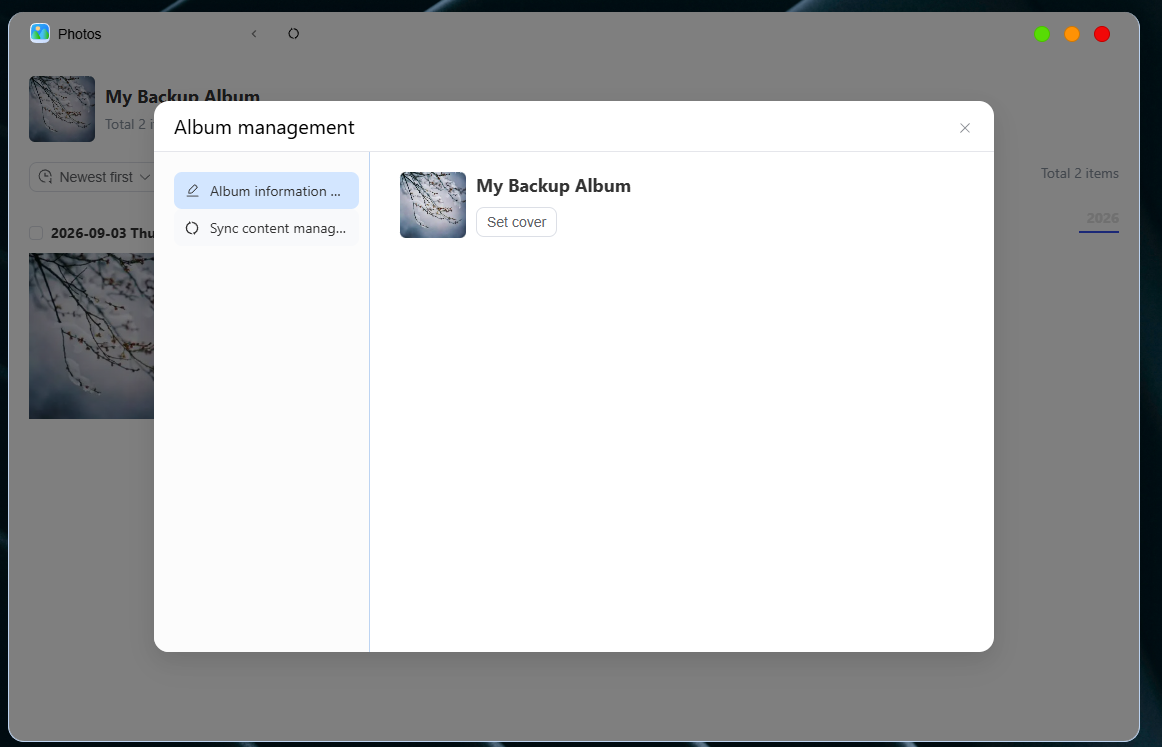
Task: Click the Set cover button
Action: click(517, 222)
